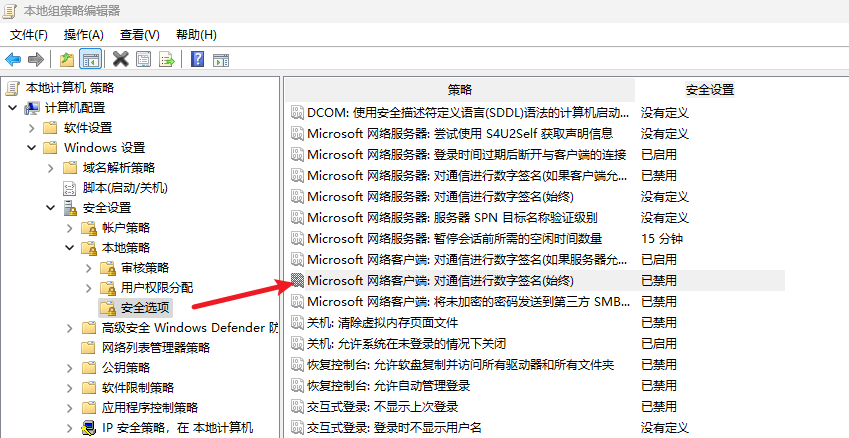Open the Properties toolbar icon
Image resolution: width=849 pixels, height=438 pixels.
(143, 59)
